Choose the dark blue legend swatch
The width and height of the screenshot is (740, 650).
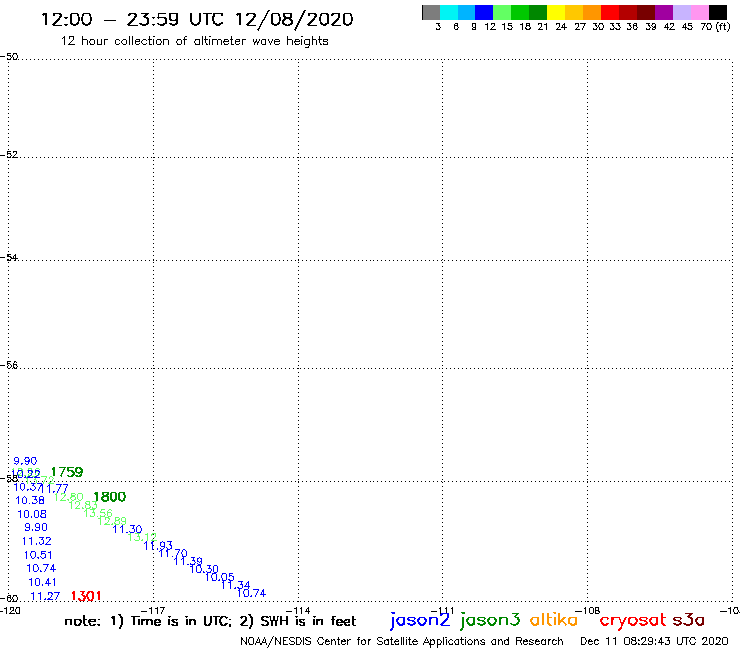click(484, 12)
